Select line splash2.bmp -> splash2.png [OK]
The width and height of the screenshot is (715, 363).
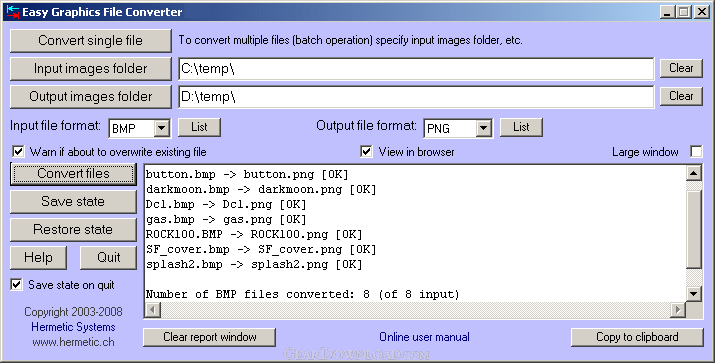coord(254,264)
